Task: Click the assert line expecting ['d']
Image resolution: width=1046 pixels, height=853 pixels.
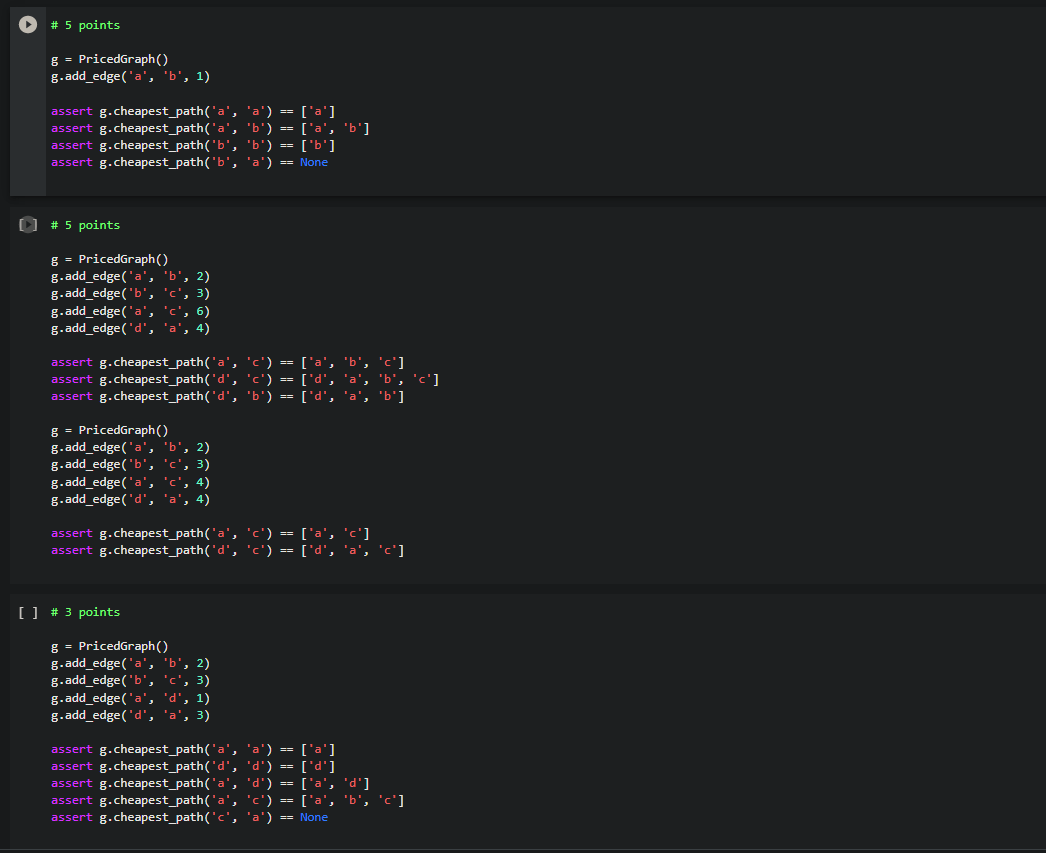Action: pos(193,766)
